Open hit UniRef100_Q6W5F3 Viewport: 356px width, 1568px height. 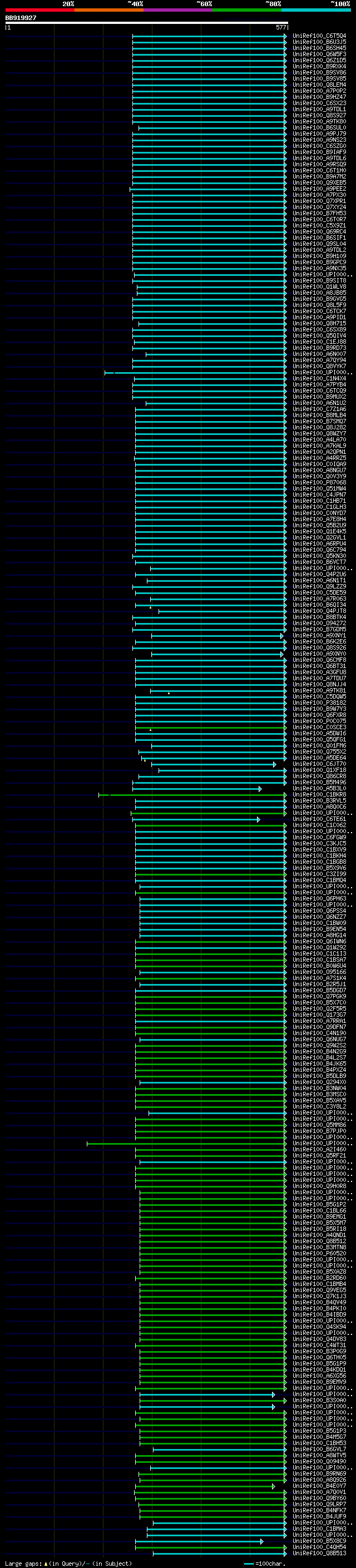click(319, 54)
